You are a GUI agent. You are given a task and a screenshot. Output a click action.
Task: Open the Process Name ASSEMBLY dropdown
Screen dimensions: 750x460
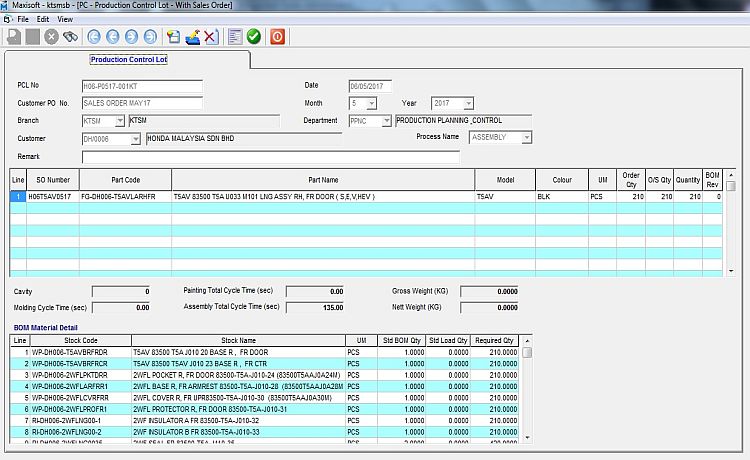(x=526, y=138)
